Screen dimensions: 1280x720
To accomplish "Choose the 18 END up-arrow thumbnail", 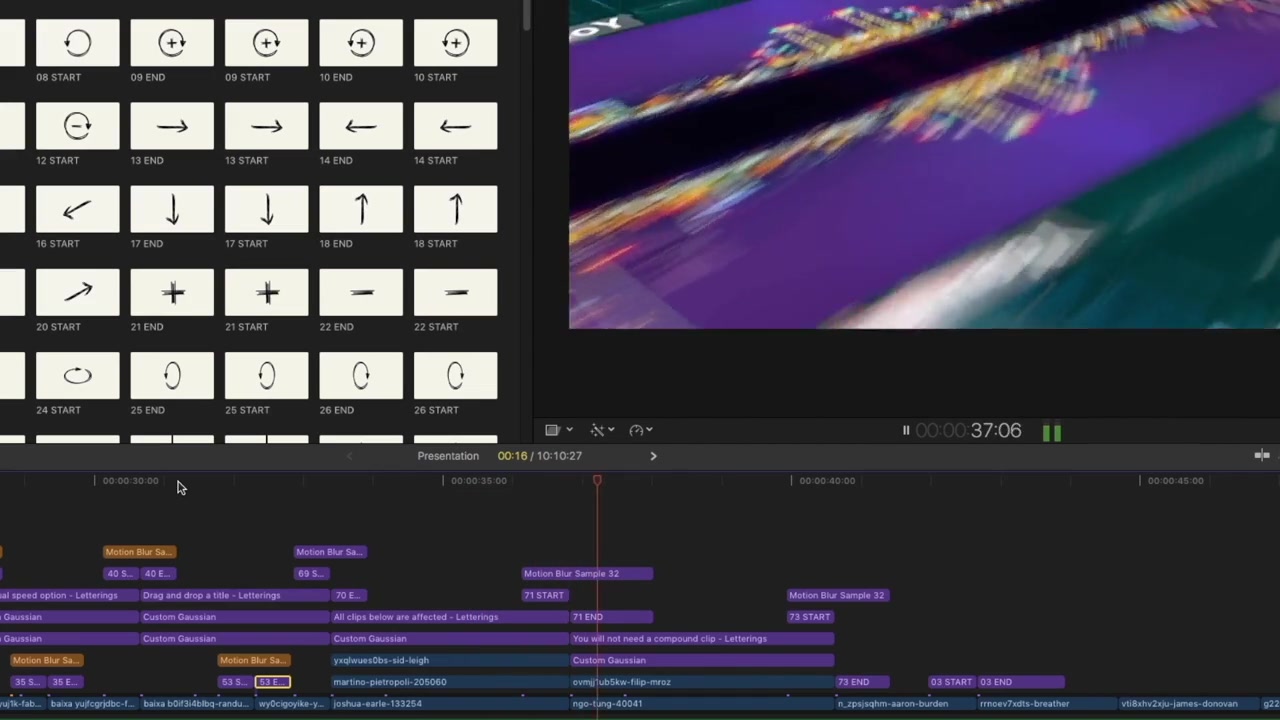I will tap(361, 209).
